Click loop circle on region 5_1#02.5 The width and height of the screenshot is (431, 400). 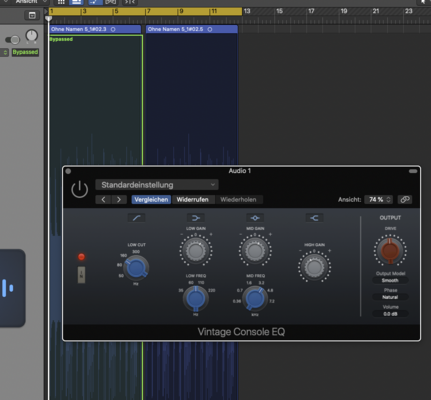(x=210, y=29)
